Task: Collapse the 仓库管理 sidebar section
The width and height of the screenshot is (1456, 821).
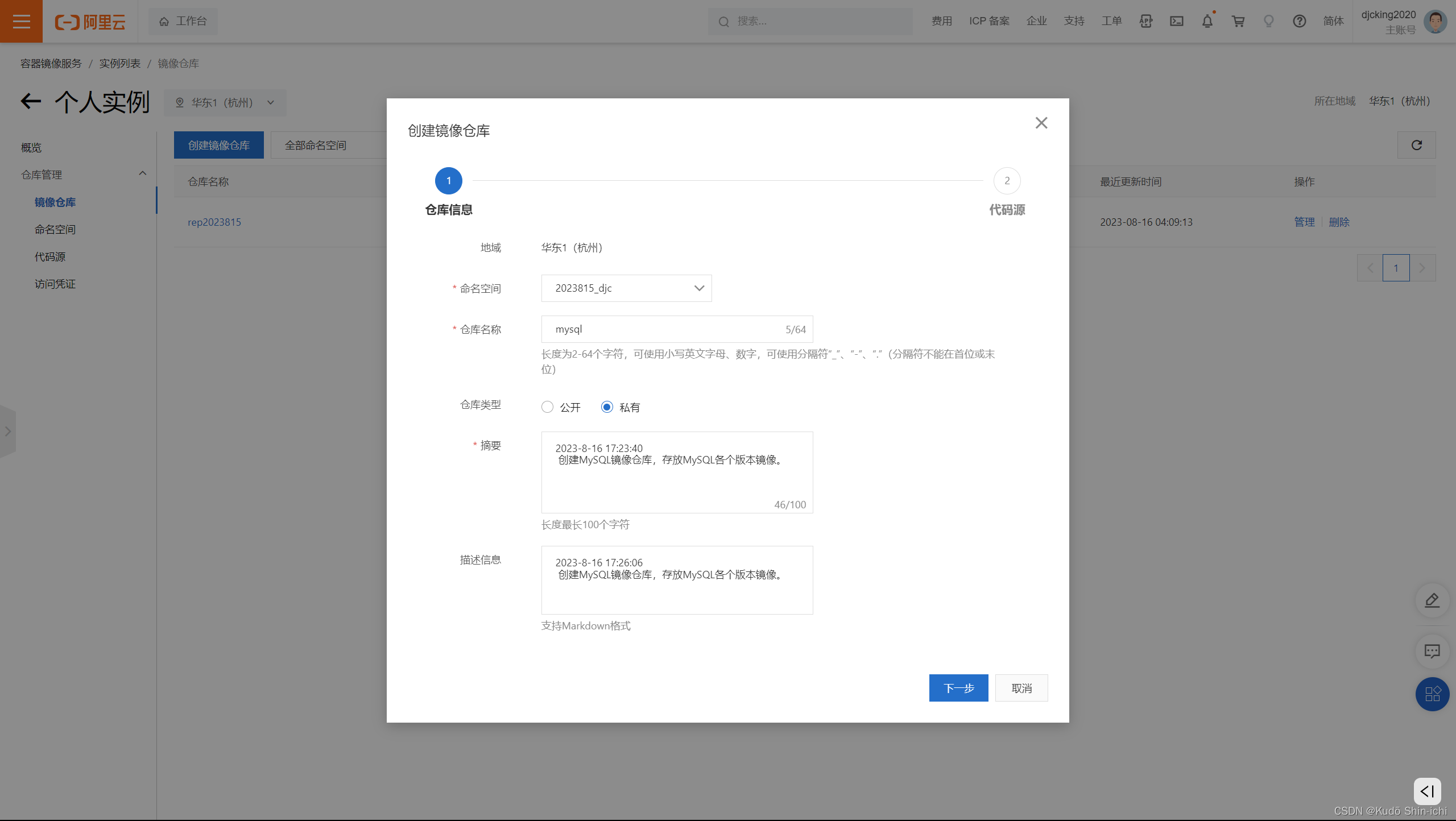Action: [x=142, y=174]
